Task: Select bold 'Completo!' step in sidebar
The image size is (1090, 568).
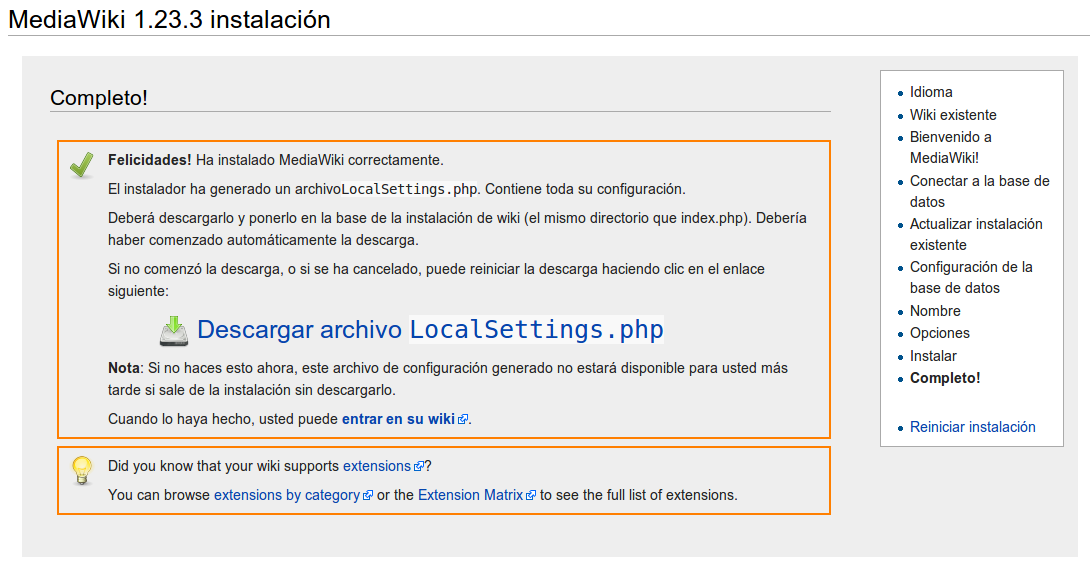Action: click(x=945, y=378)
